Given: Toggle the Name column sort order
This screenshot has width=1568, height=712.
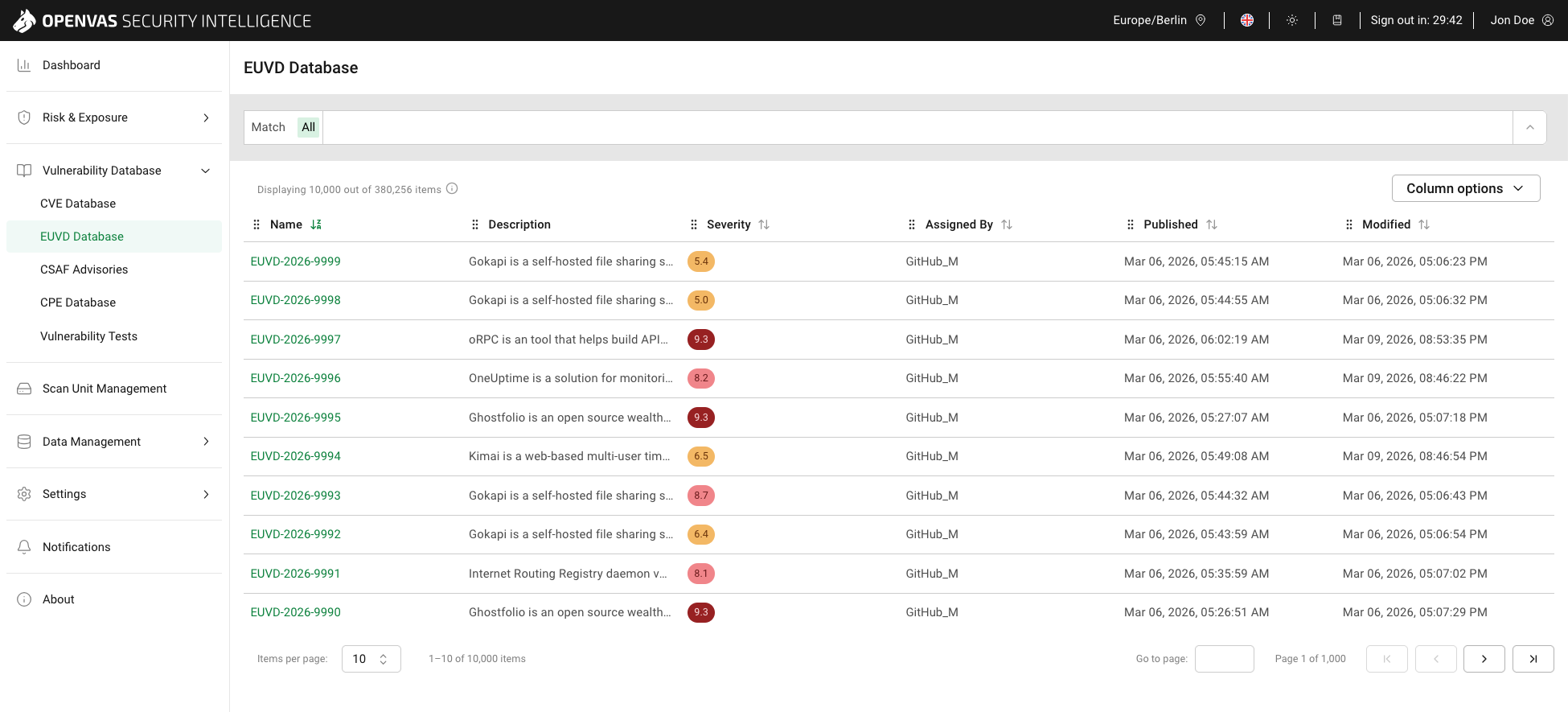Looking at the screenshot, I should click(316, 224).
